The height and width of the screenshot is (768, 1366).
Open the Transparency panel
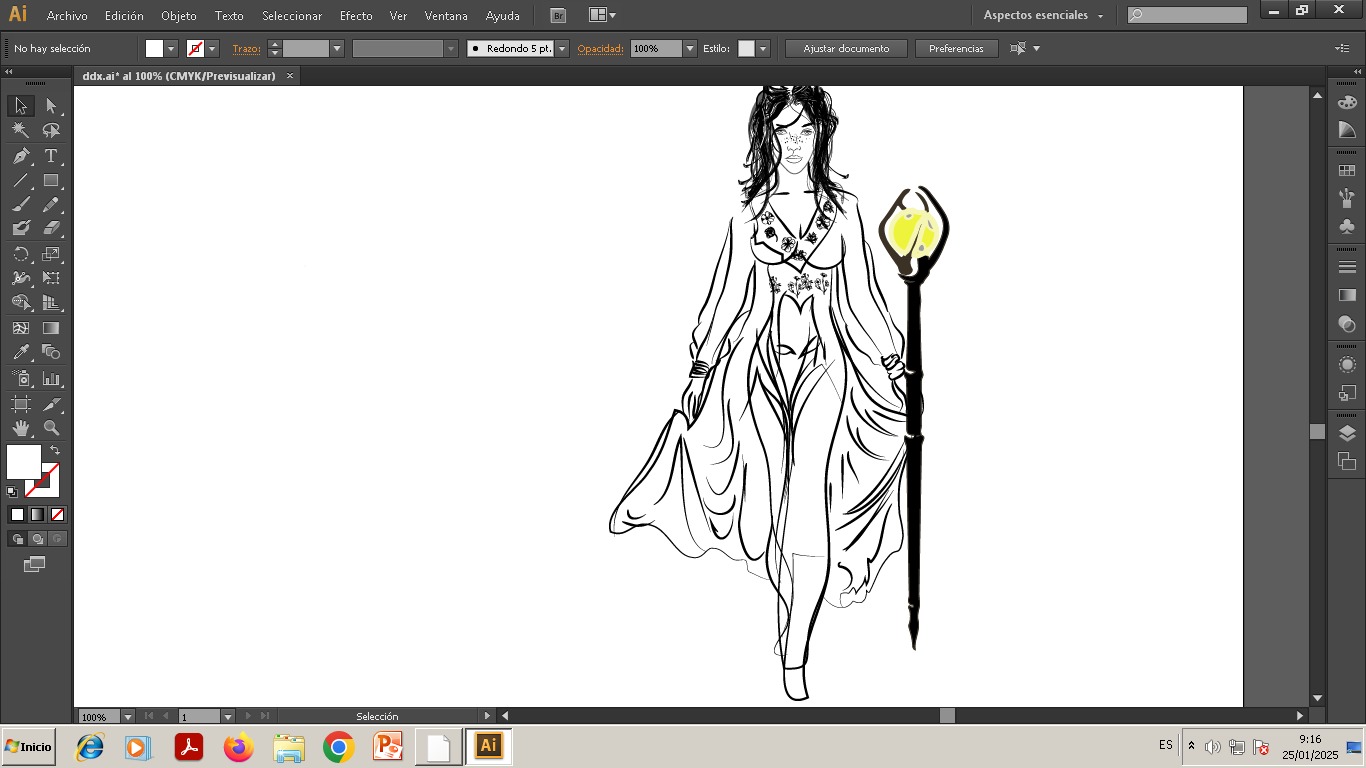(x=1347, y=324)
